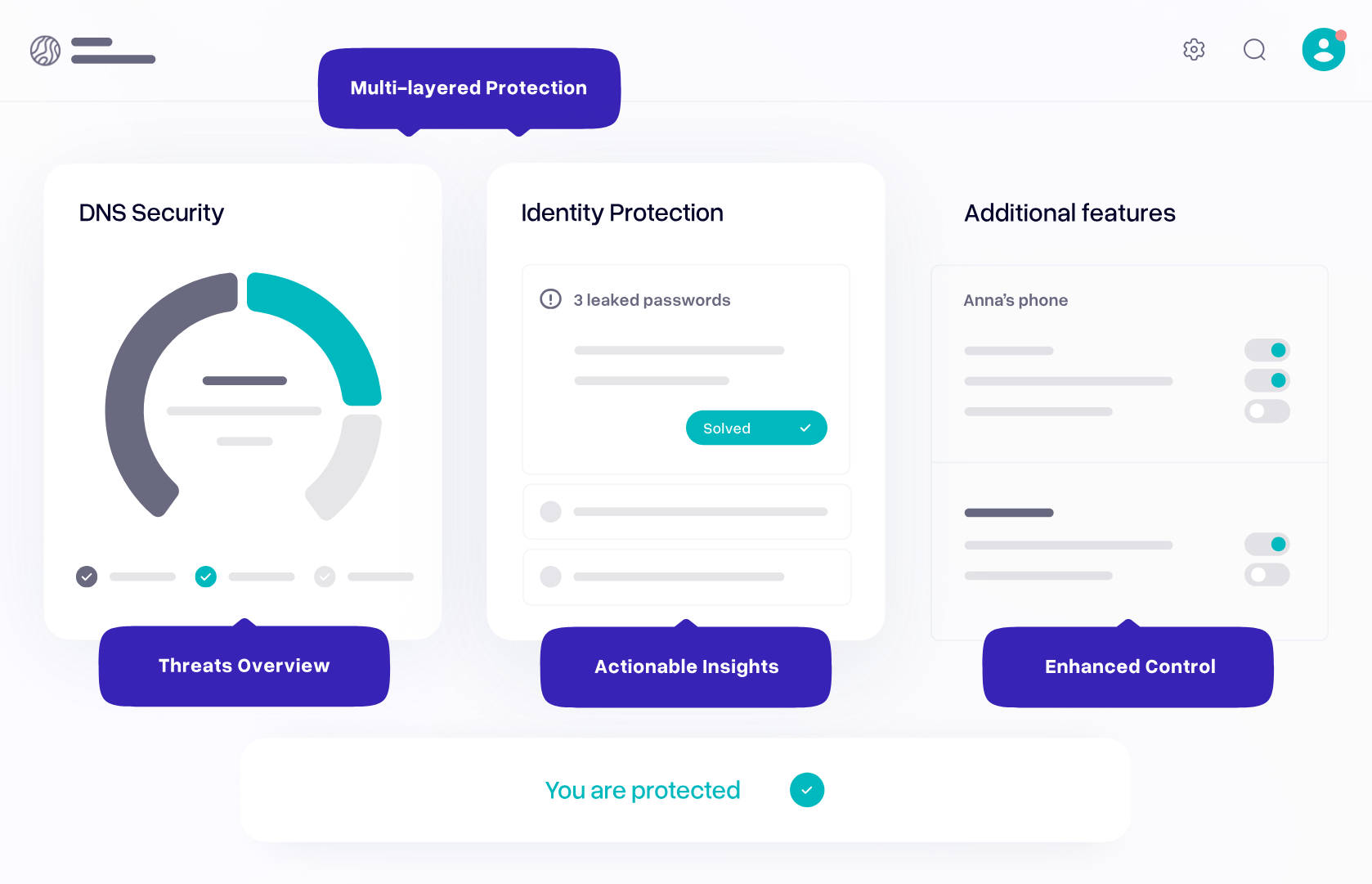This screenshot has width=1372, height=884.
Task: Open the settings gear icon
Action: click(x=1194, y=50)
